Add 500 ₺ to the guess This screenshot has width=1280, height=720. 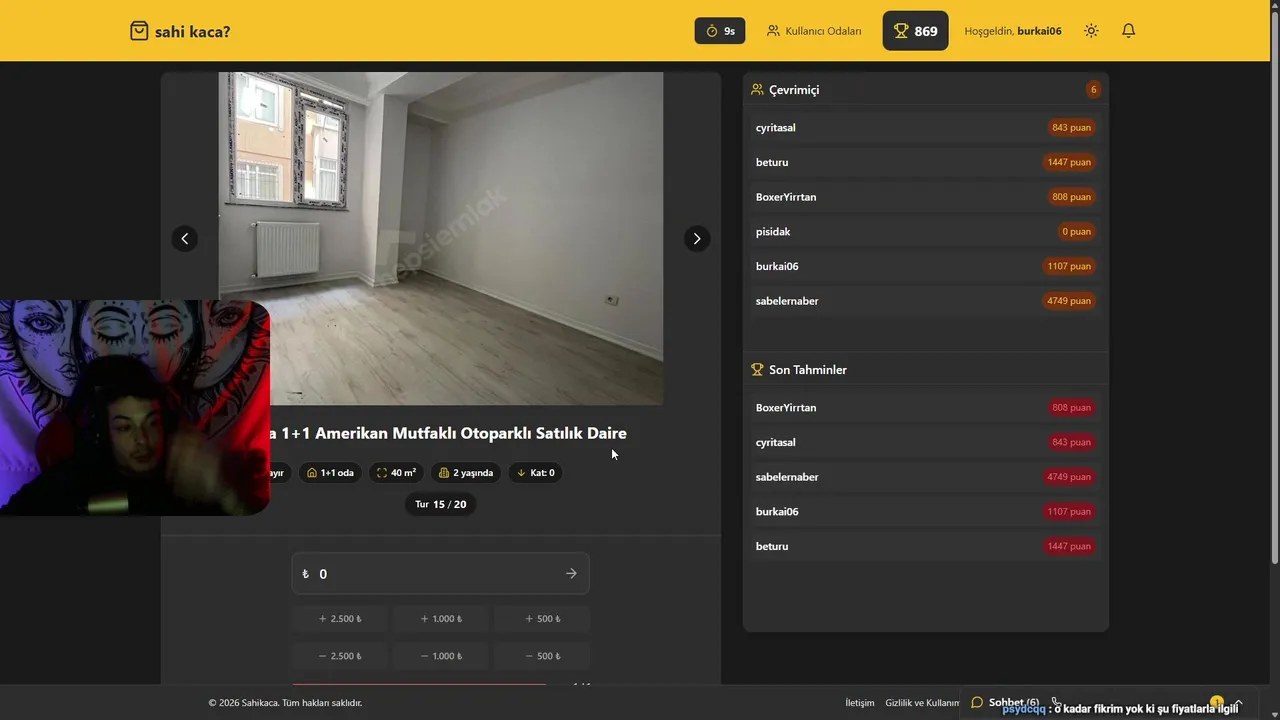click(x=542, y=619)
